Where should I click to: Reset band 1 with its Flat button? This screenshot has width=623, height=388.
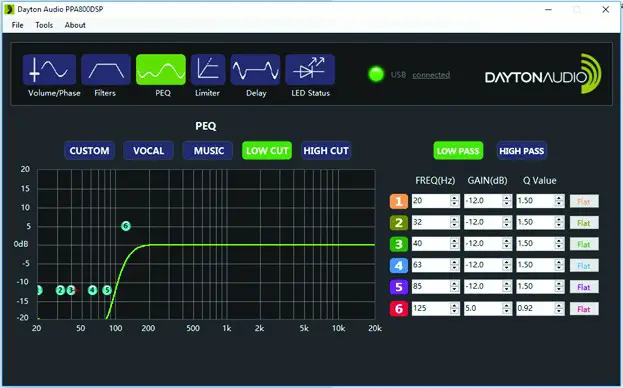click(584, 201)
